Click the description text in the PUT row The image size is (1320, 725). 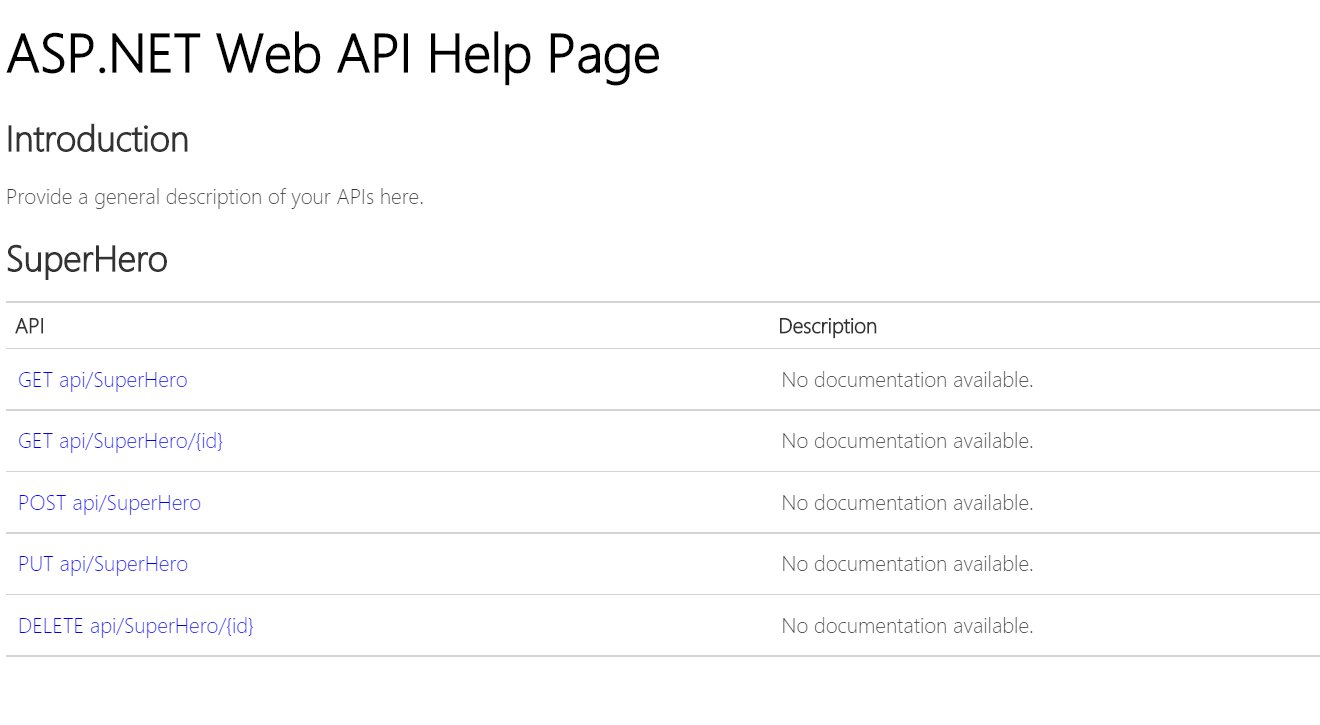906,564
